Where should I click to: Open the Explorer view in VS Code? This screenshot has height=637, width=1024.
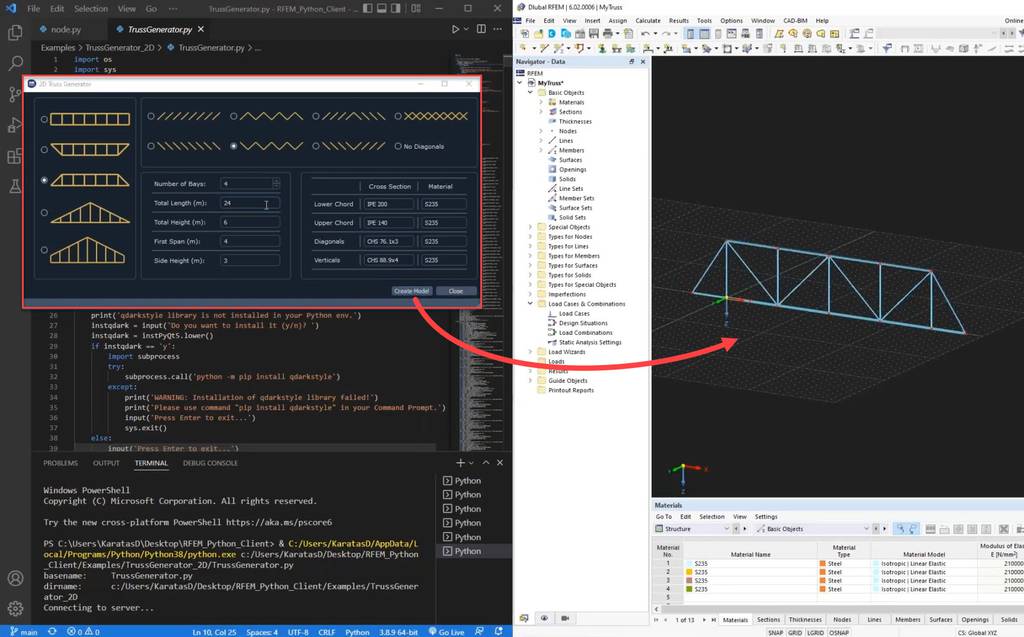[x=15, y=32]
